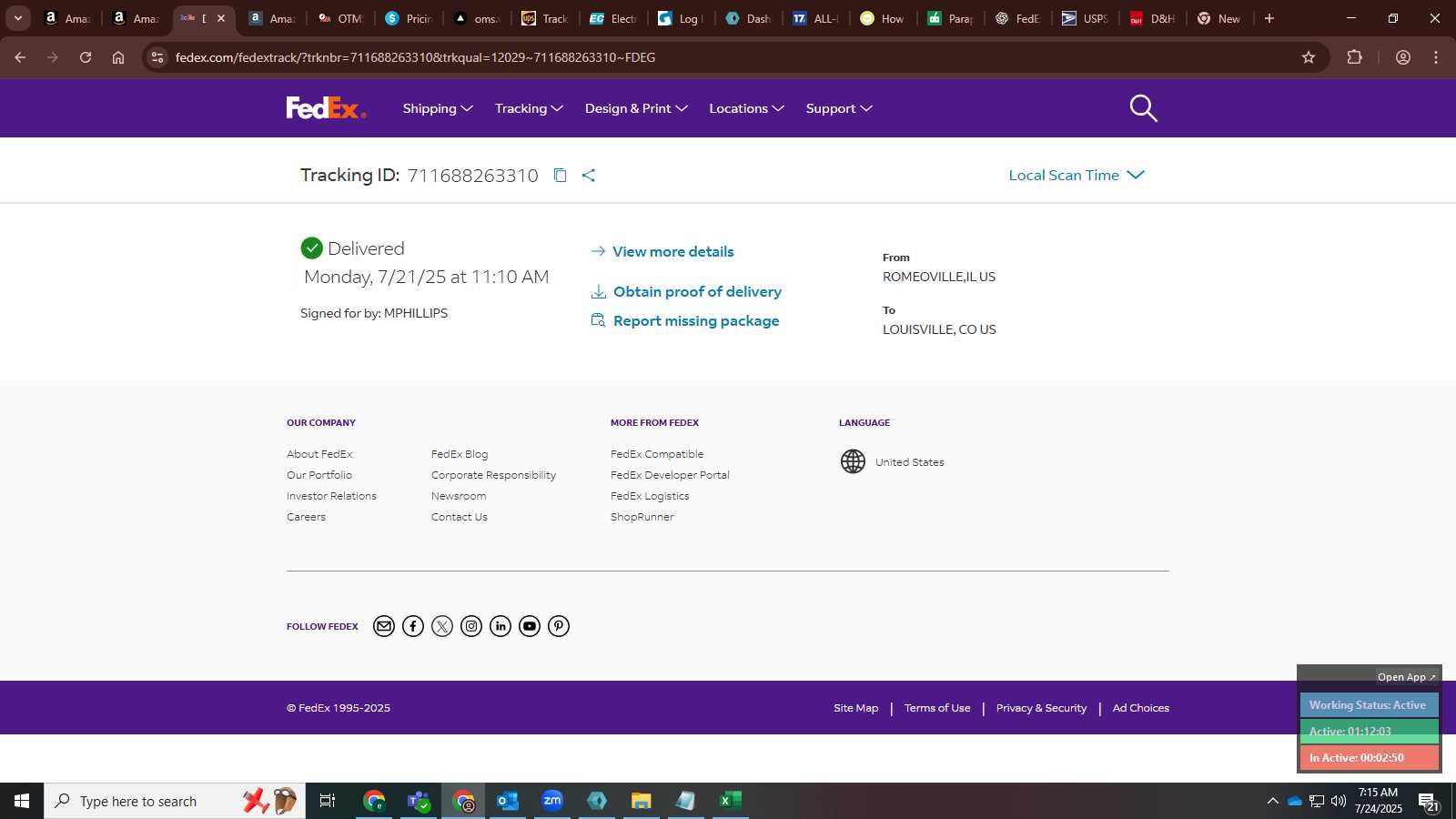Visit FedEx X (Twitter) icon

tap(442, 626)
